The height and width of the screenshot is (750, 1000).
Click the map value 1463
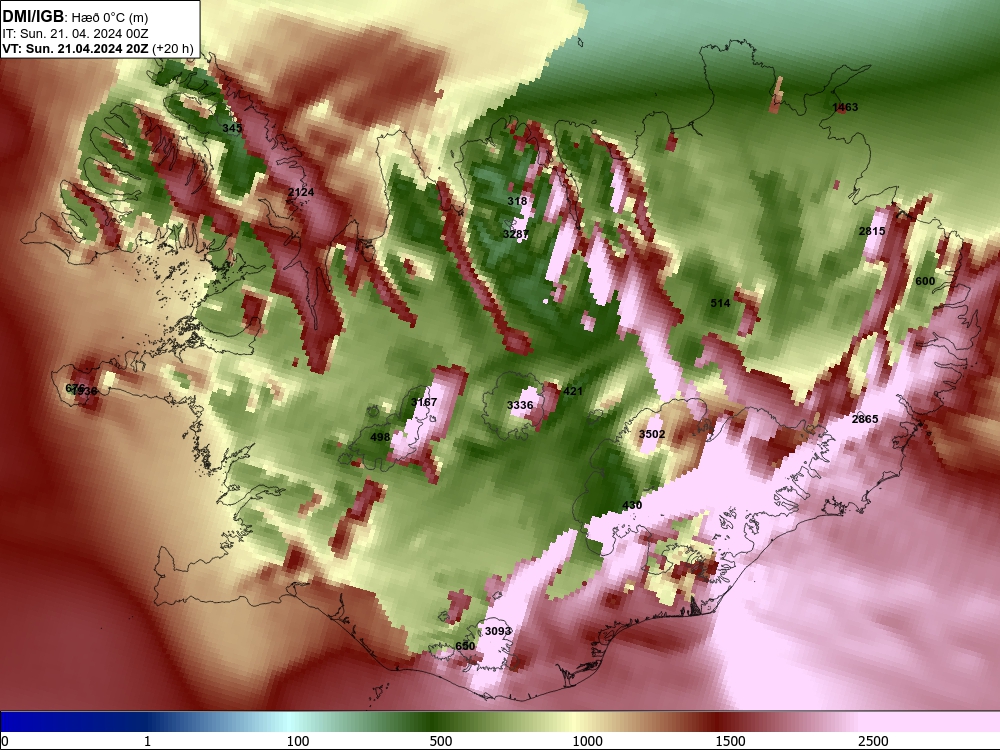(845, 107)
